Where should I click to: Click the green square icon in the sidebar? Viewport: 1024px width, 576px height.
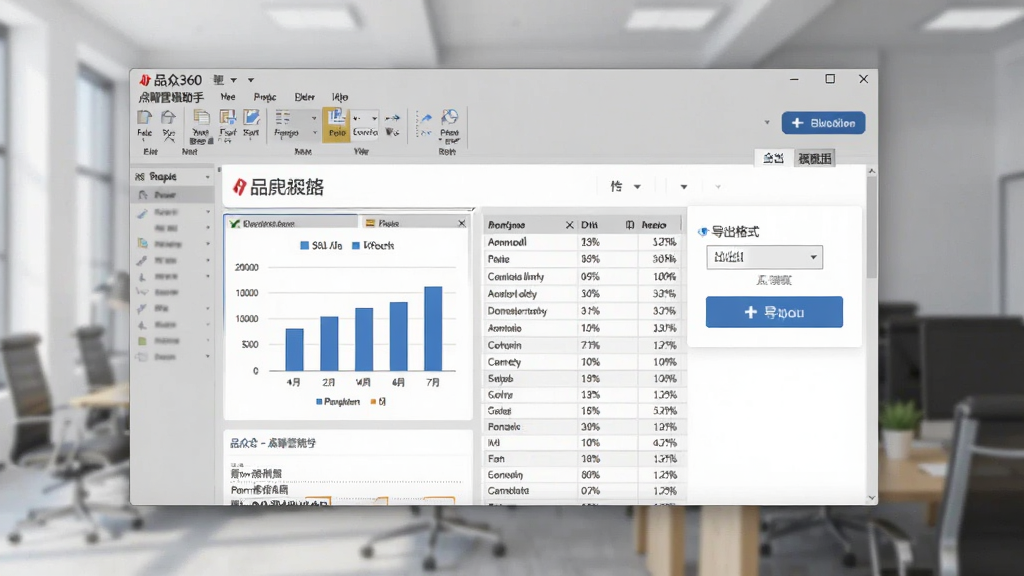coord(142,341)
